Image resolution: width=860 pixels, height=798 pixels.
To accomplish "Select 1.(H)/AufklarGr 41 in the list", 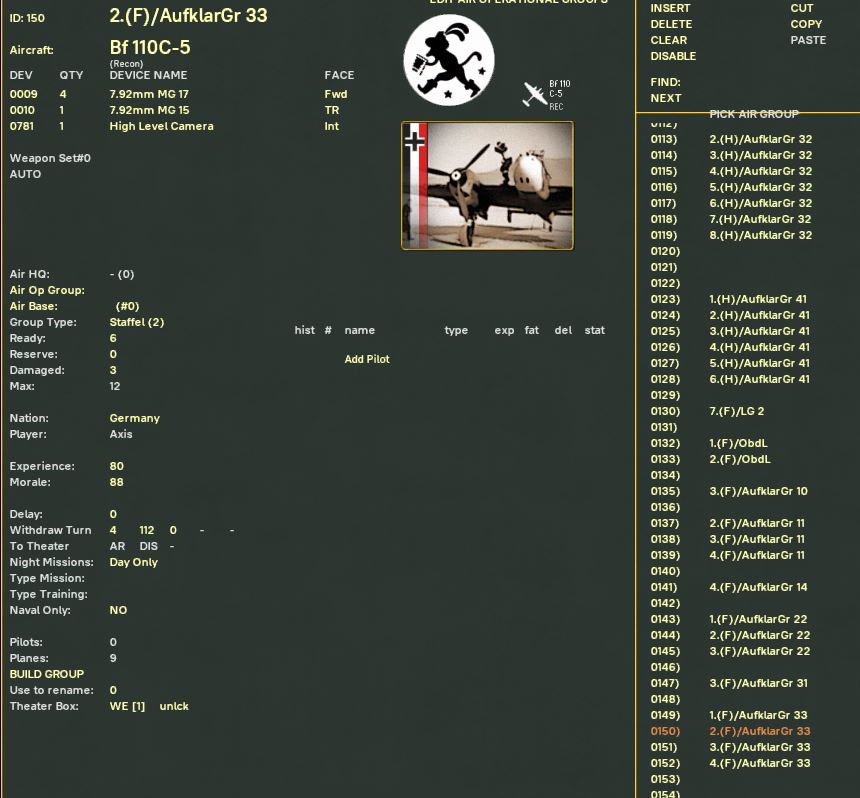I will [x=758, y=299].
